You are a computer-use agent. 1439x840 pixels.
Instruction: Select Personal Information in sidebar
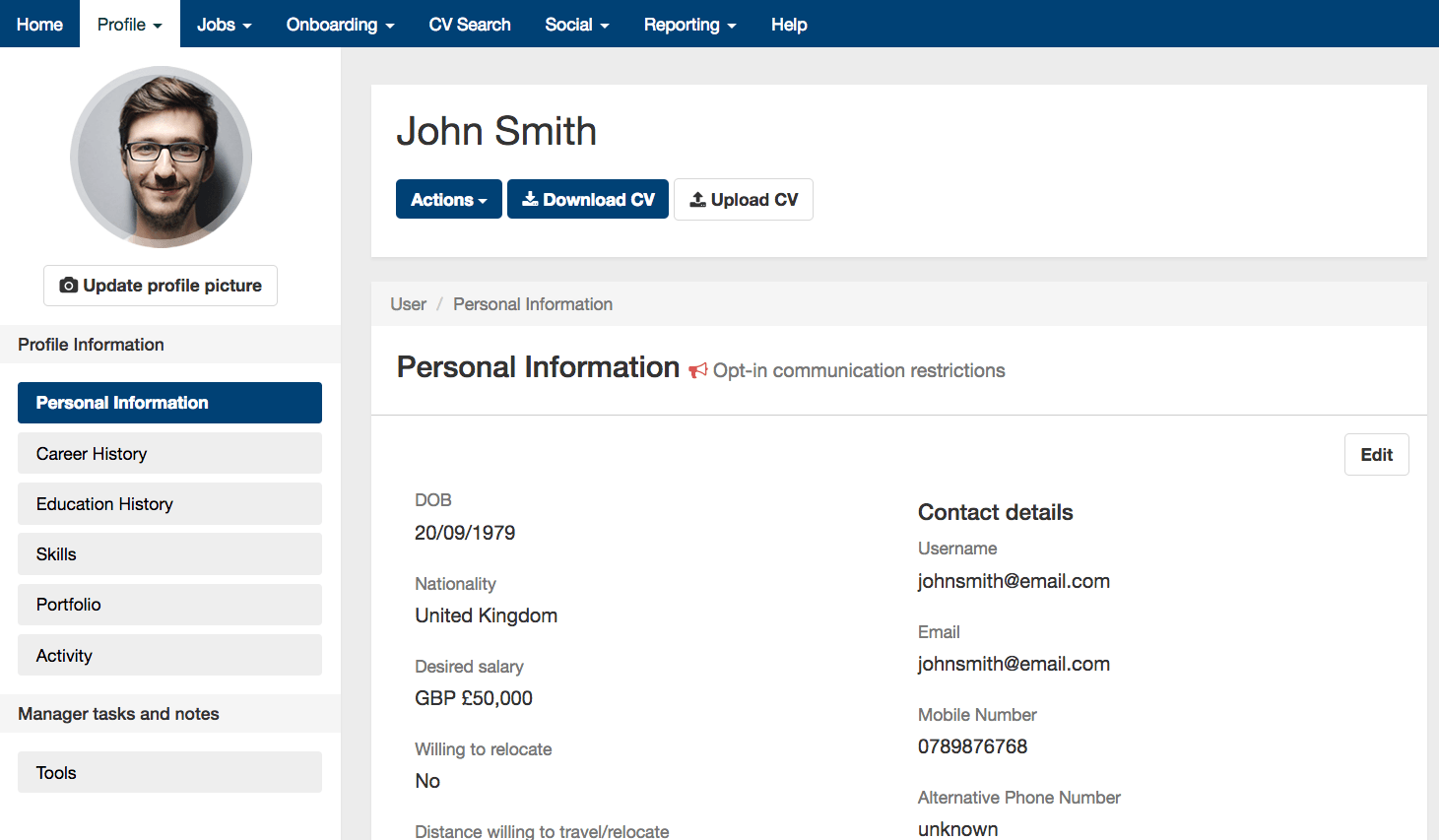click(169, 403)
